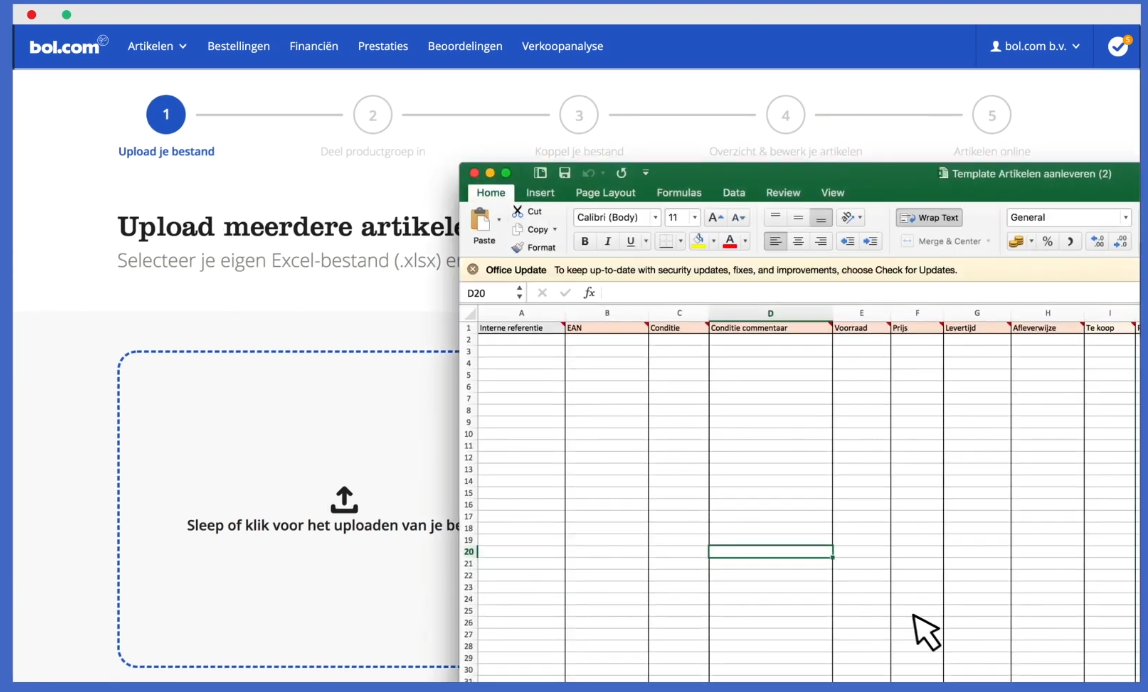Apply the red font color
1148x692 pixels.
pos(730,241)
